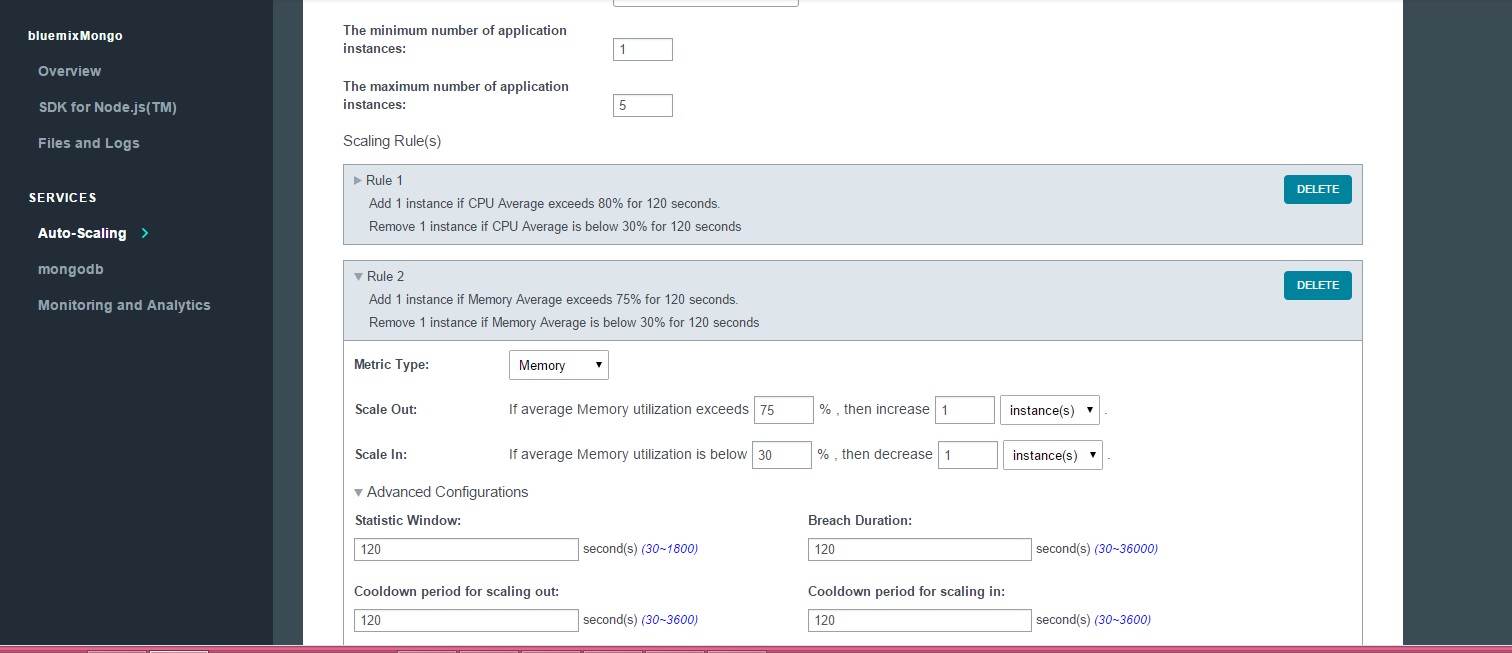Image resolution: width=1512 pixels, height=653 pixels.
Task: Delete Rule 2 for Memory Average
Action: click(1317, 285)
